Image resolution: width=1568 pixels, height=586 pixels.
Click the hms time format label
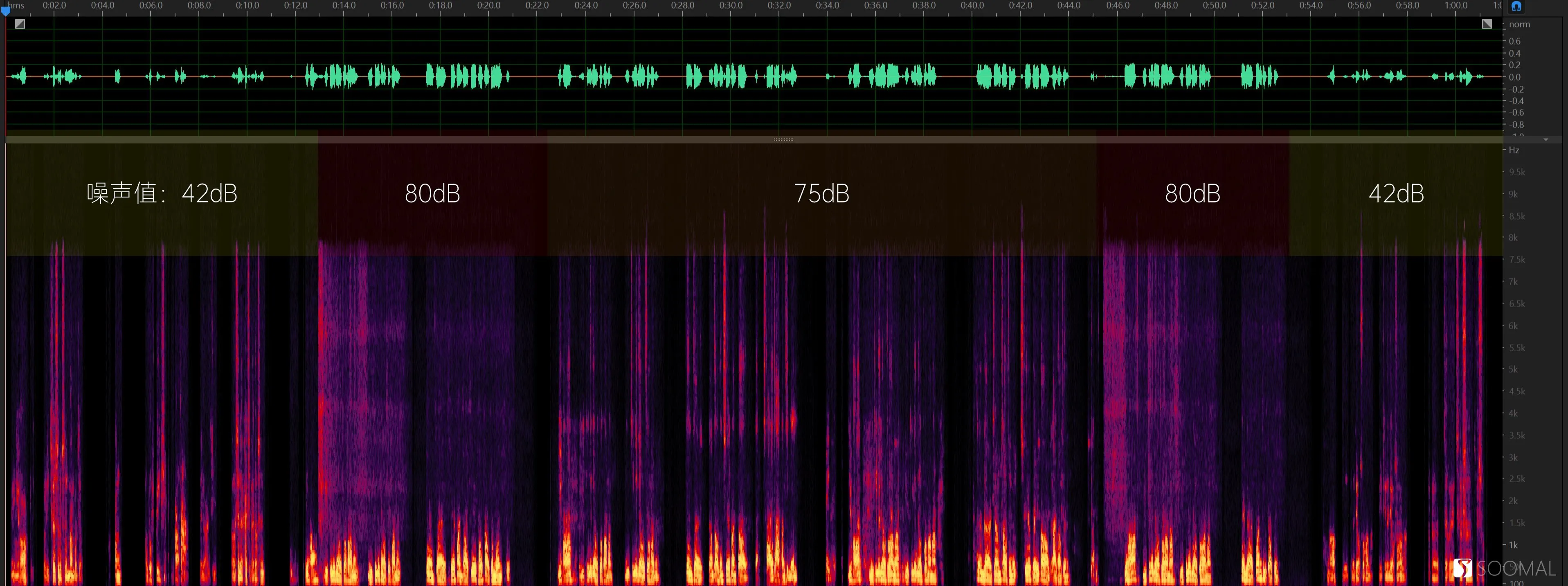point(16,5)
